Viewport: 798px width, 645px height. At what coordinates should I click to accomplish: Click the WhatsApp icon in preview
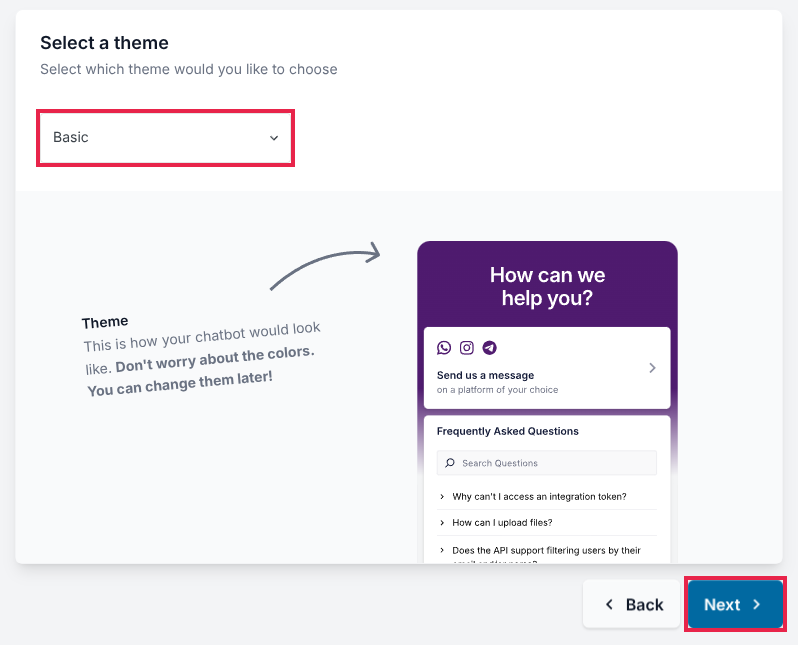tap(444, 348)
